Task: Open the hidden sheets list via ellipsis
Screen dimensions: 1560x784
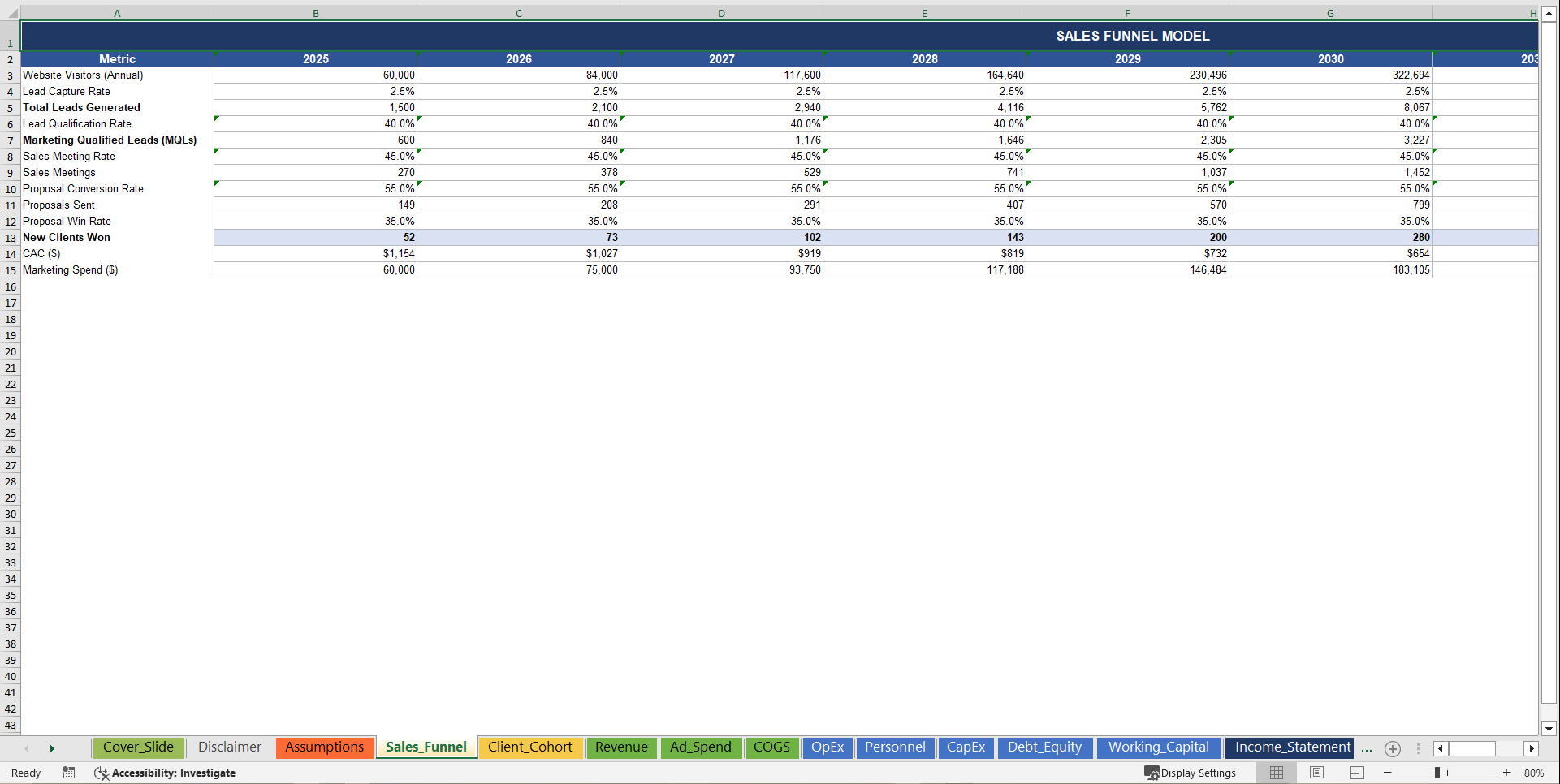Action: tap(1367, 749)
